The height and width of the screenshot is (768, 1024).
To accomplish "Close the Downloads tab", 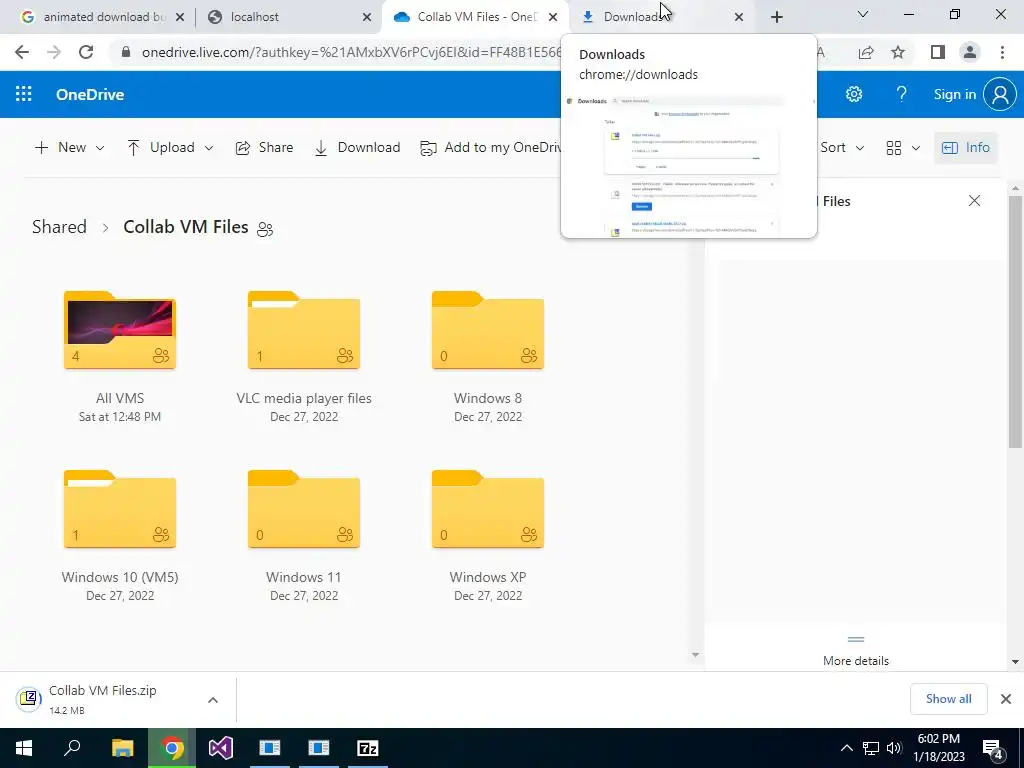I will 739,17.
